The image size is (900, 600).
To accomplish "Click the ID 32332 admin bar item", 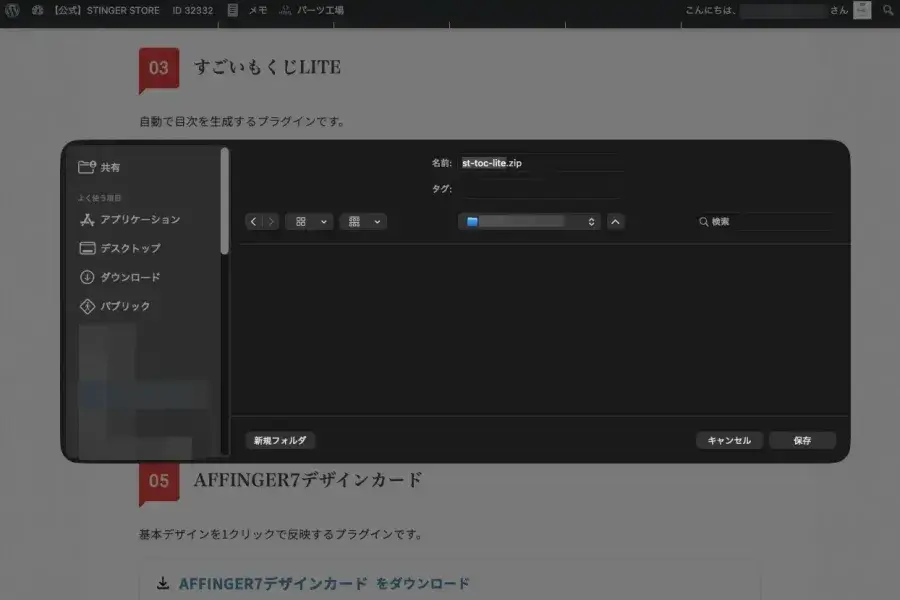I will click(192, 10).
